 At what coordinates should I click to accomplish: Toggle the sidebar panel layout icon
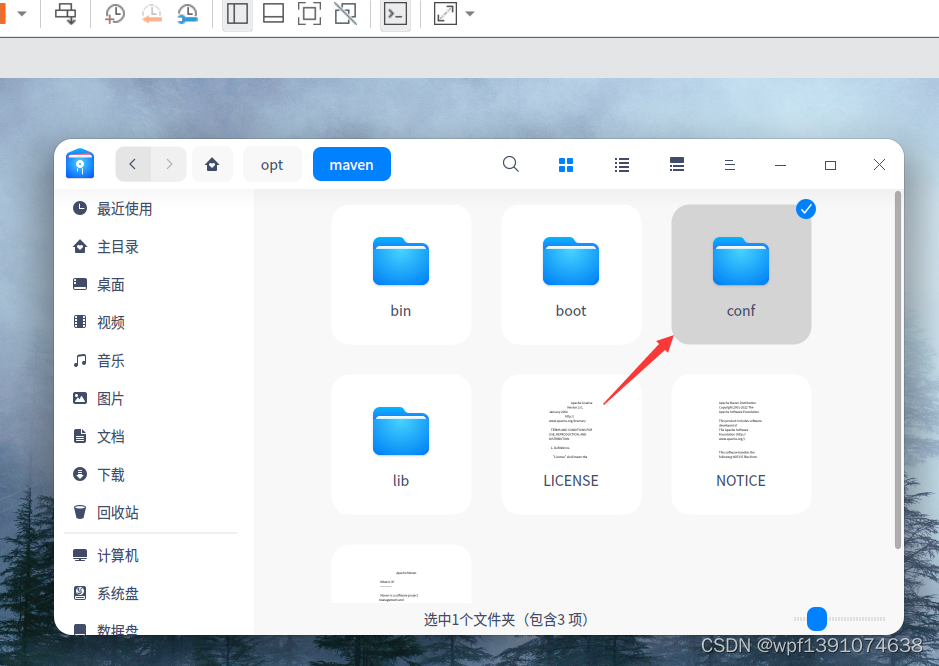(x=237, y=13)
